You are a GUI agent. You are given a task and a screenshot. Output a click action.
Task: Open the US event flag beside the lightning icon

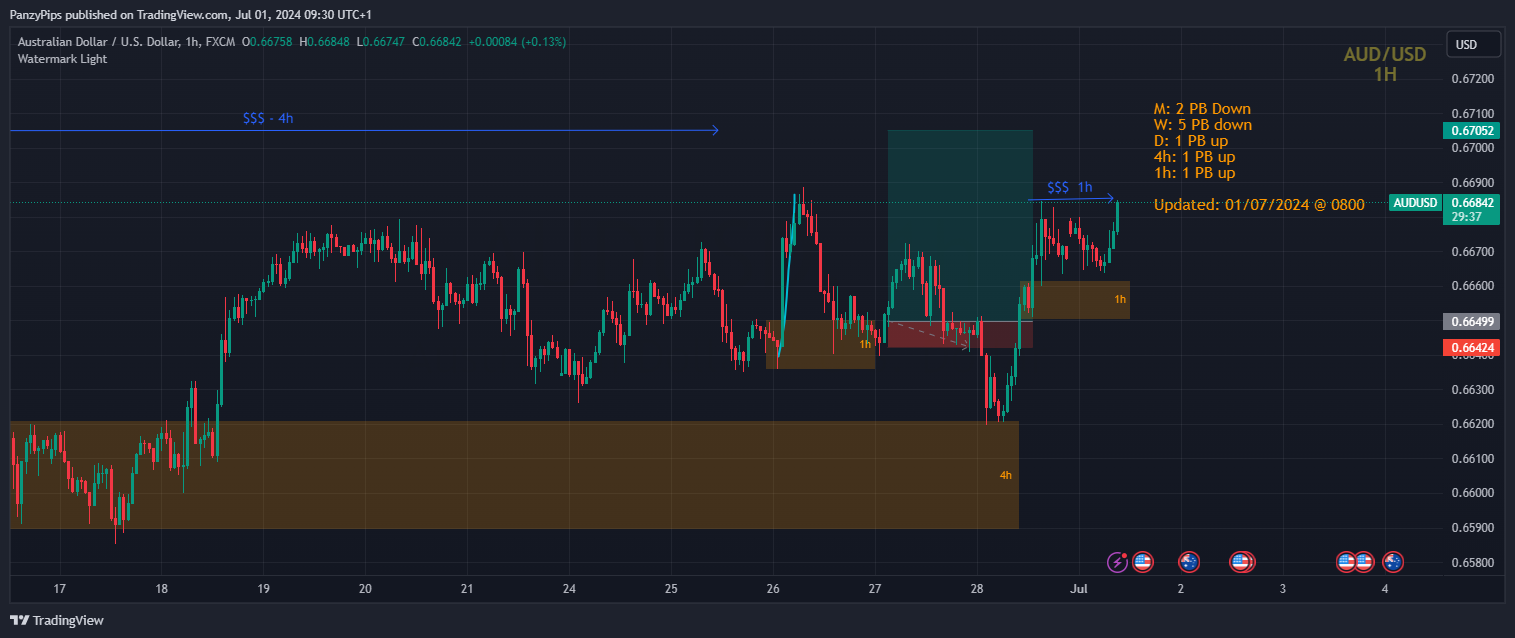[1142, 562]
